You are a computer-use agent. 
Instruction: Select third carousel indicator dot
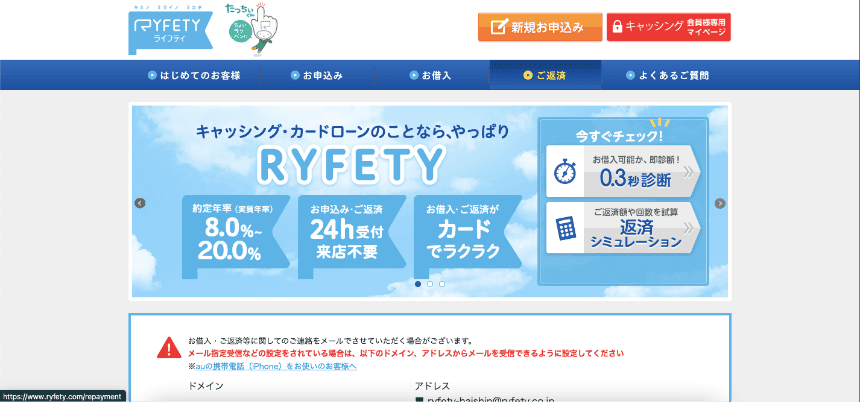[x=442, y=284]
